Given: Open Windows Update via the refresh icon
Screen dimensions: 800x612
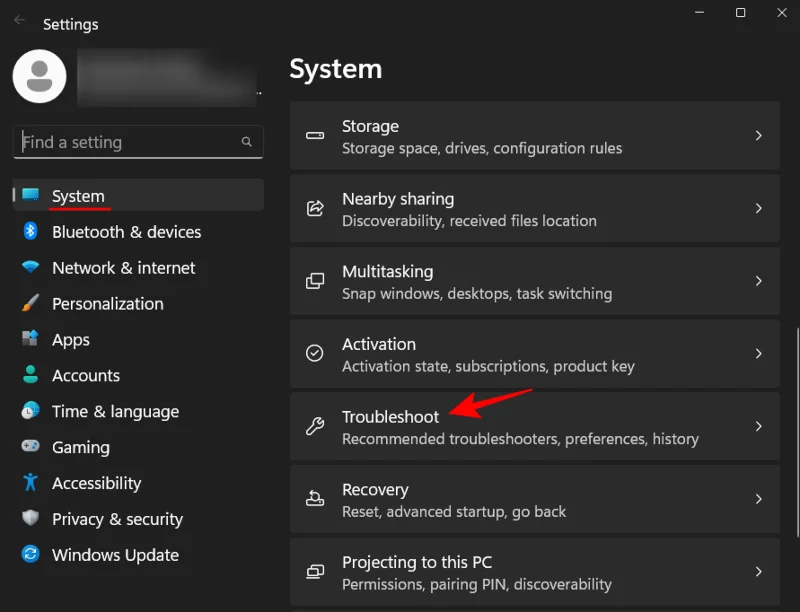Looking at the screenshot, I should click(x=28, y=555).
